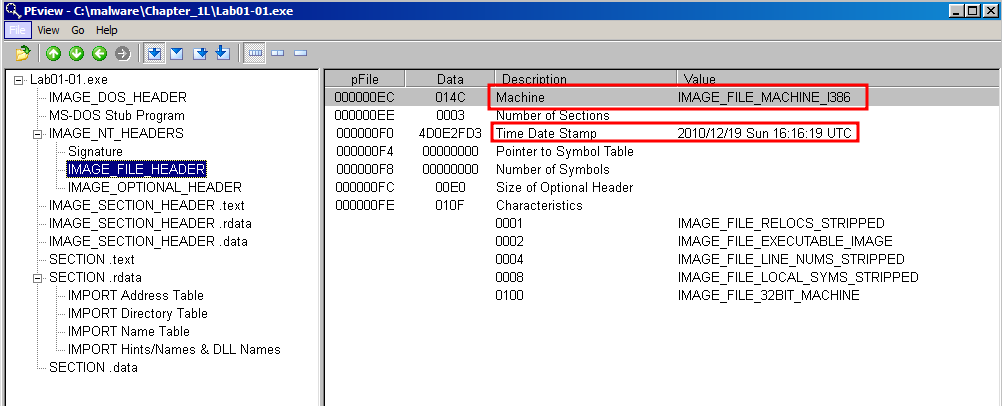Click the Data column header
1002x406 pixels.
point(450,79)
